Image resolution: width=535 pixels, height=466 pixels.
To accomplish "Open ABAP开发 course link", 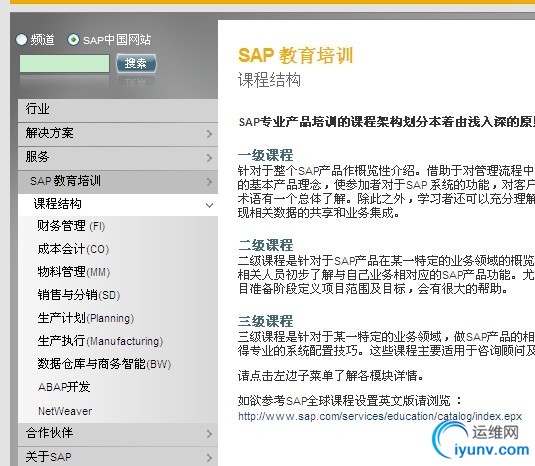I will [x=64, y=387].
